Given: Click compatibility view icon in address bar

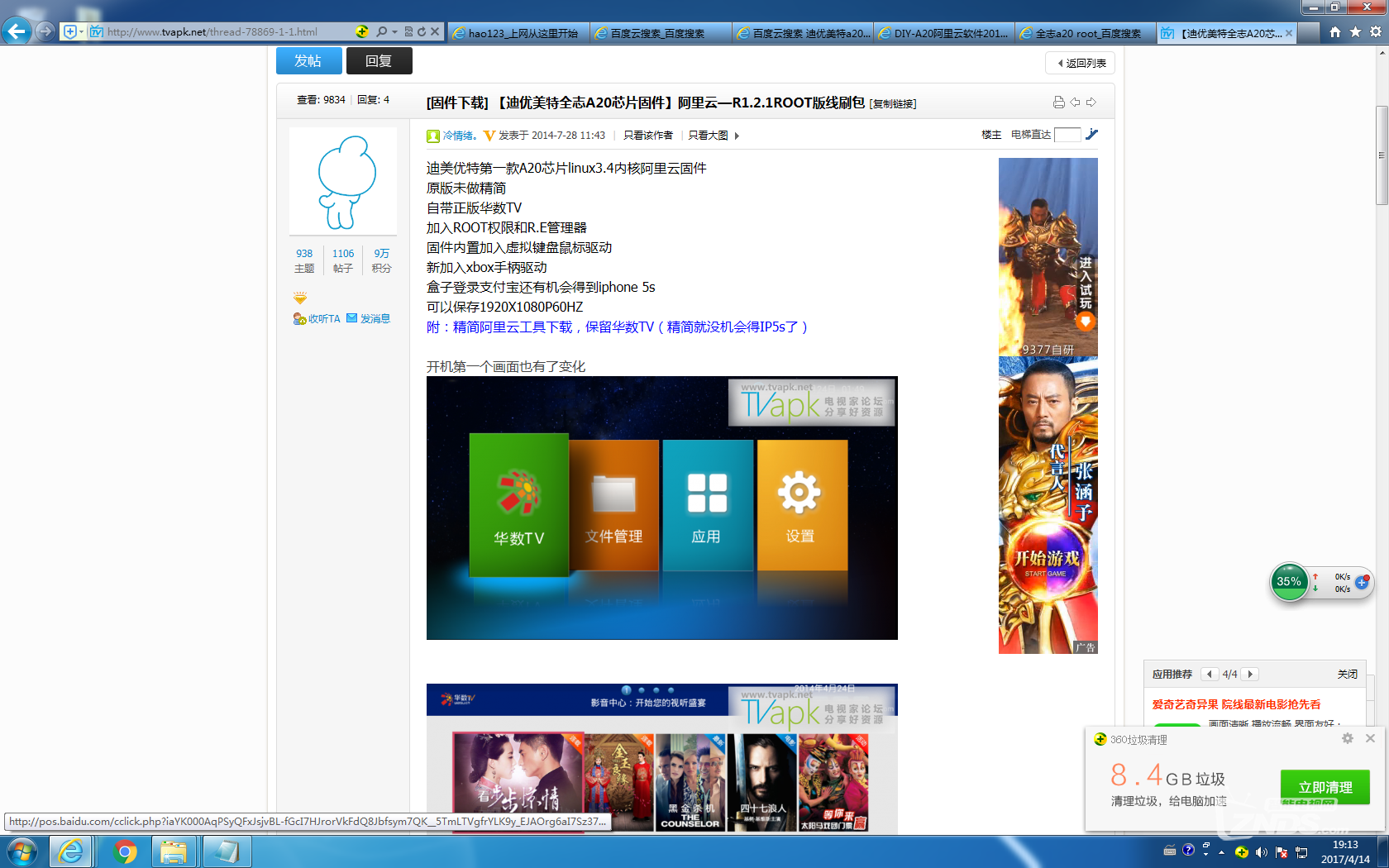Looking at the screenshot, I should tap(408, 31).
